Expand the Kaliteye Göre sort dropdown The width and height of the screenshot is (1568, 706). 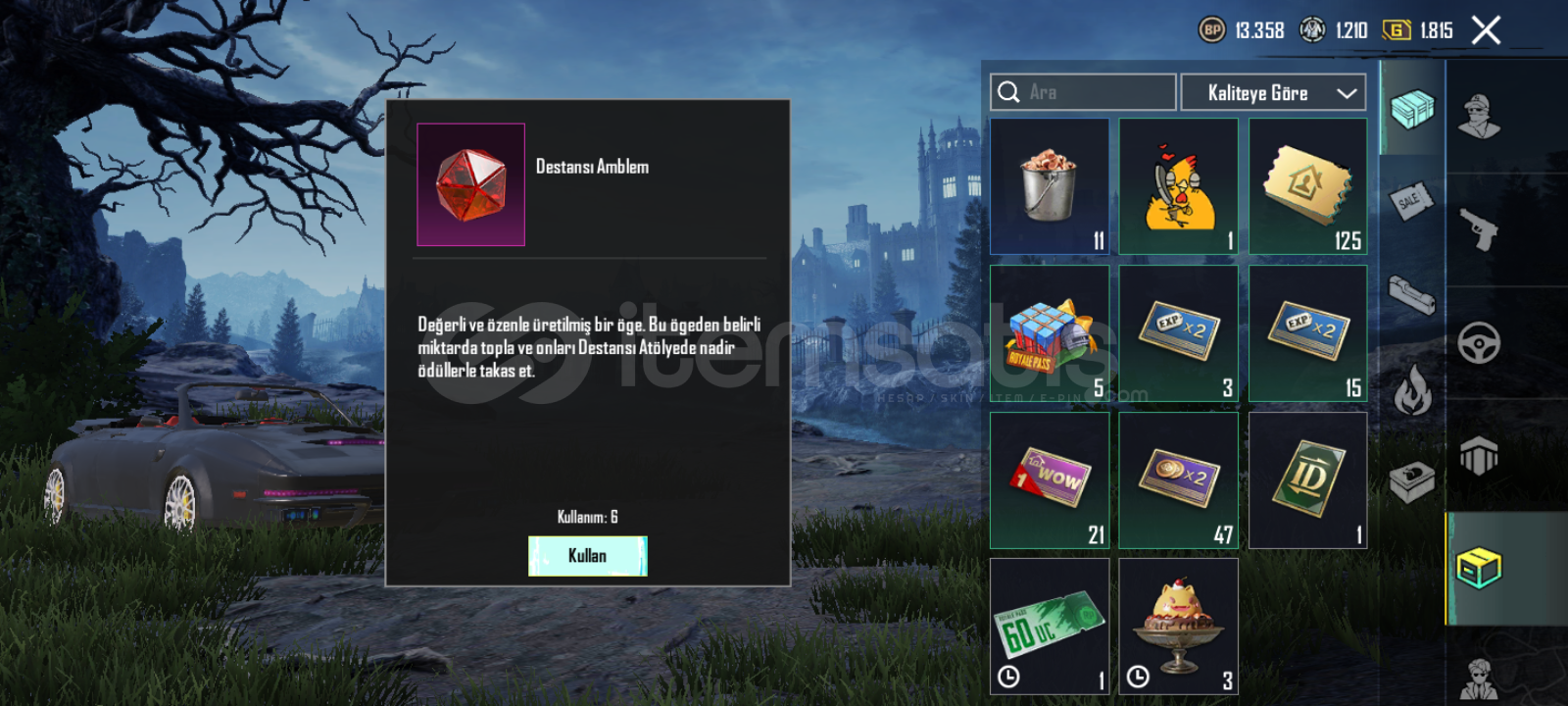click(1273, 92)
